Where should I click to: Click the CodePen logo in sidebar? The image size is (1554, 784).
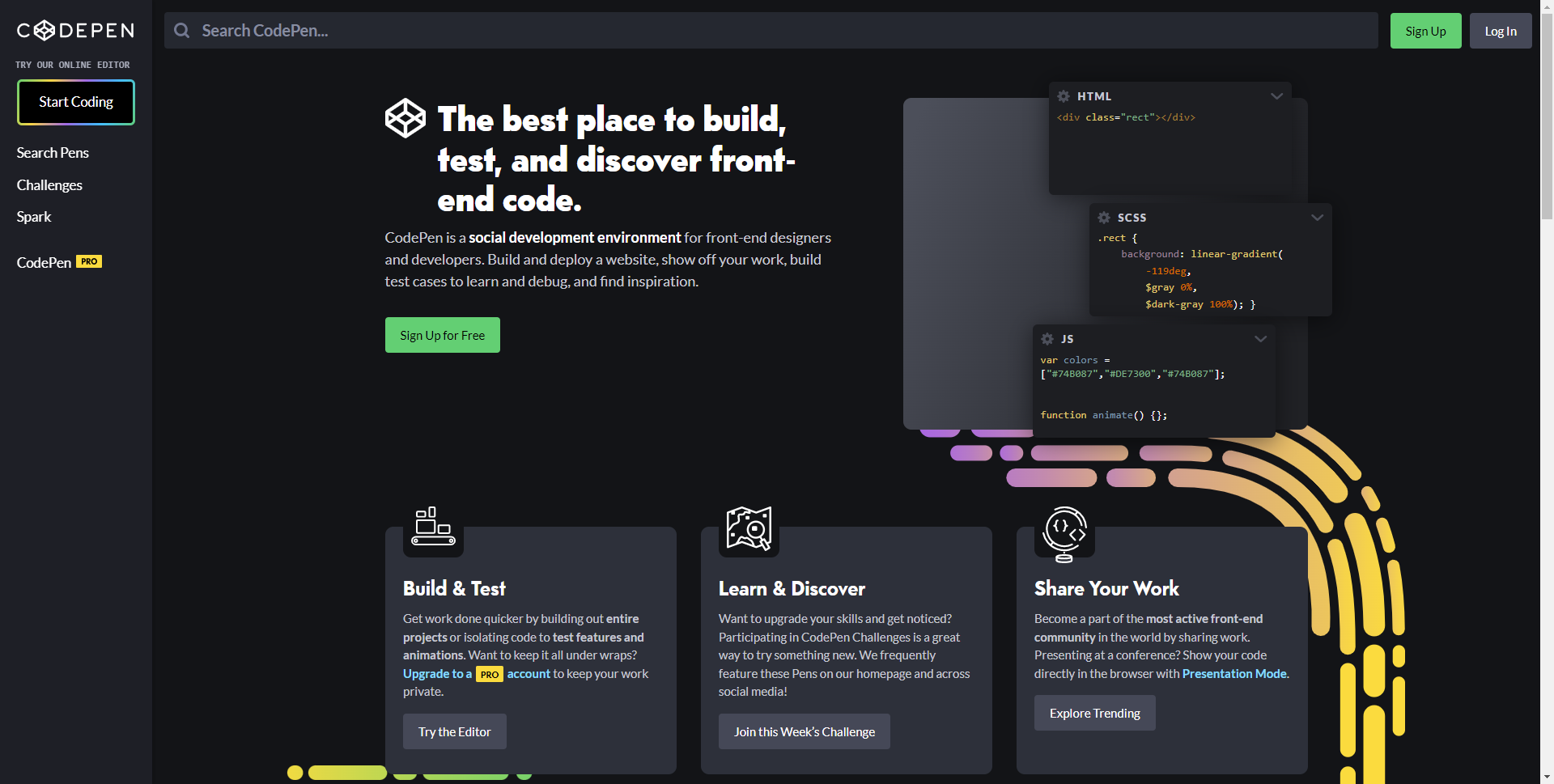click(x=75, y=31)
